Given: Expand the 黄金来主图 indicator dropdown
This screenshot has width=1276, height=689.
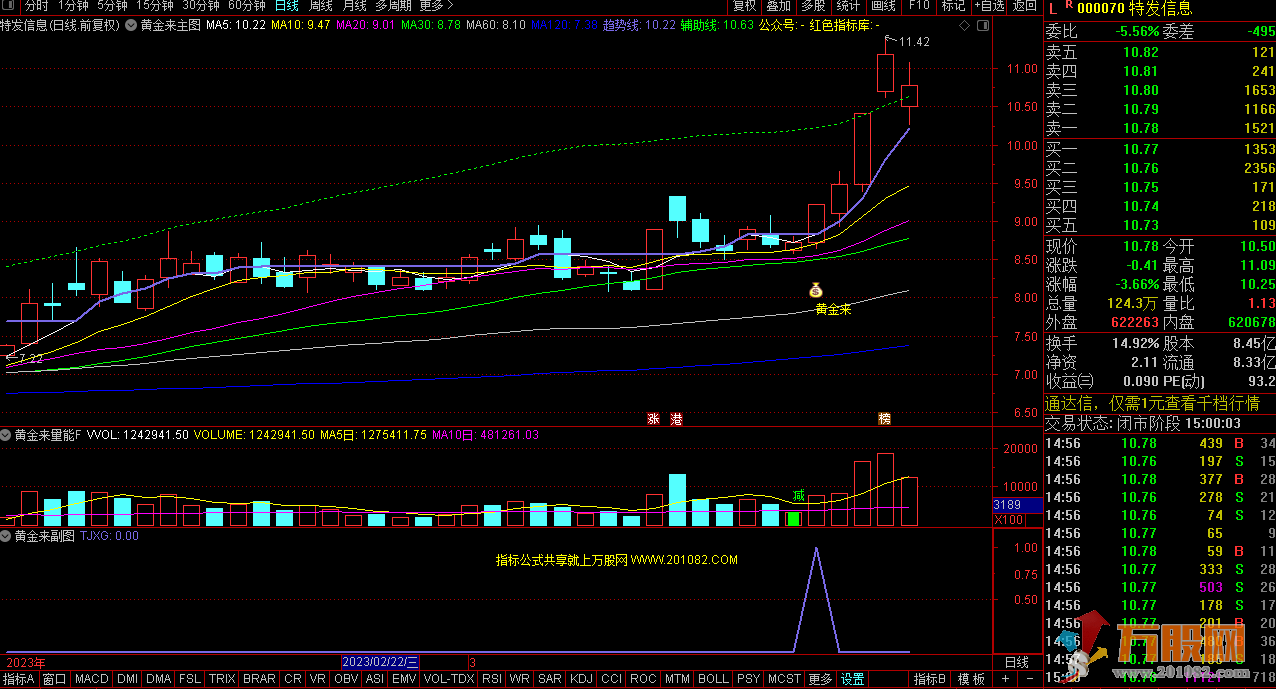Looking at the screenshot, I should coord(131,25).
